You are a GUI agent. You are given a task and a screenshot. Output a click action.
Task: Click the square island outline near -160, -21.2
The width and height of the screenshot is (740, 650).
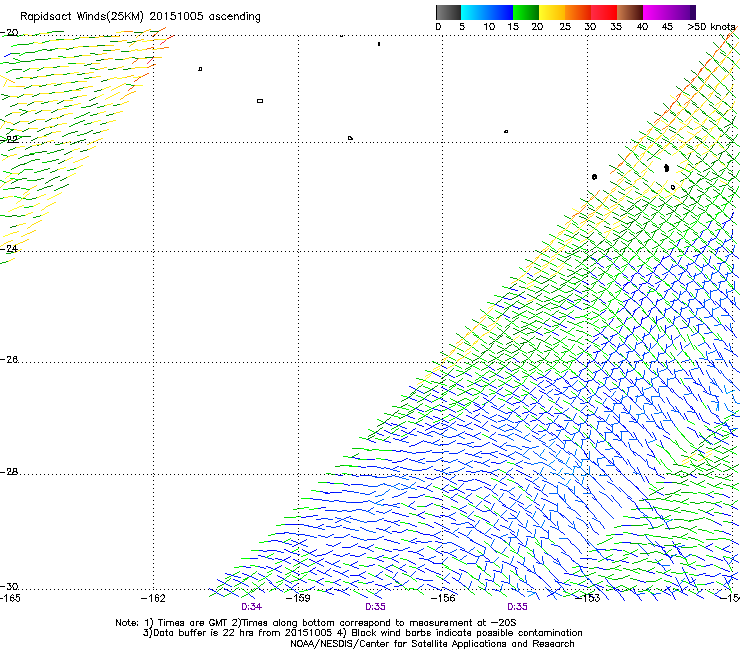click(260, 101)
